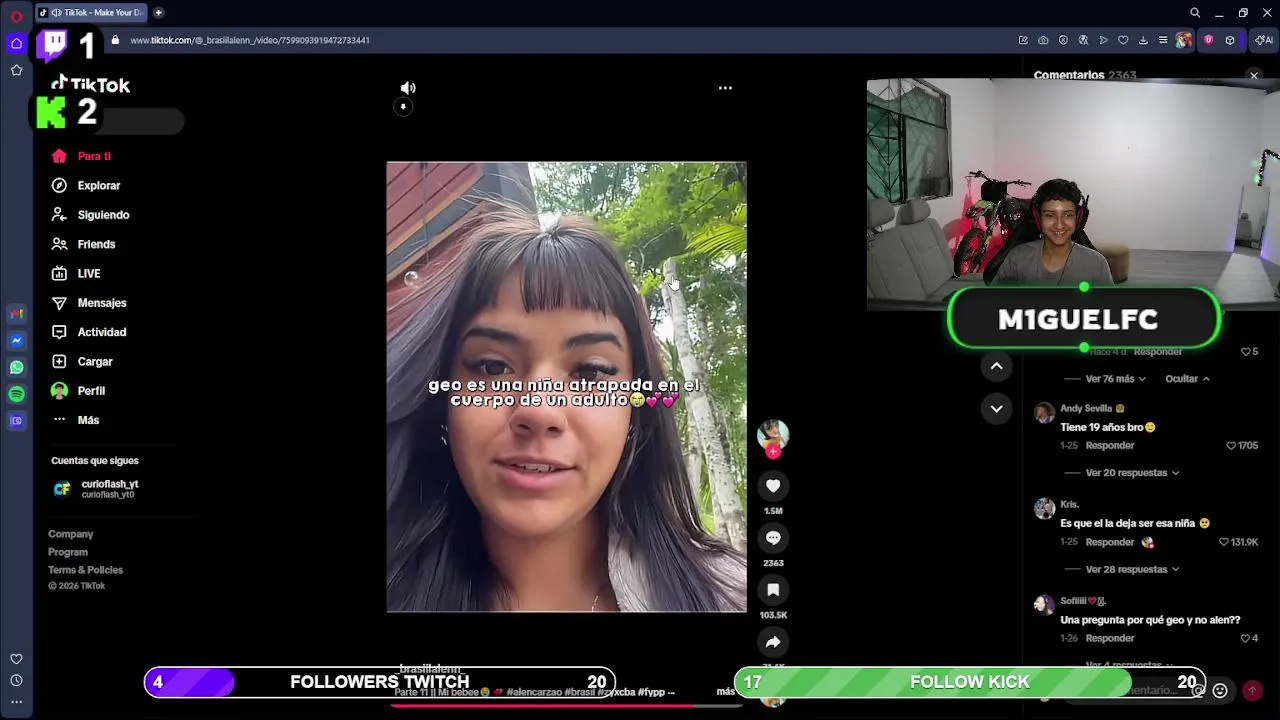Collapse replies with the Ocultar control
This screenshot has width=1280, height=720.
point(1187,379)
